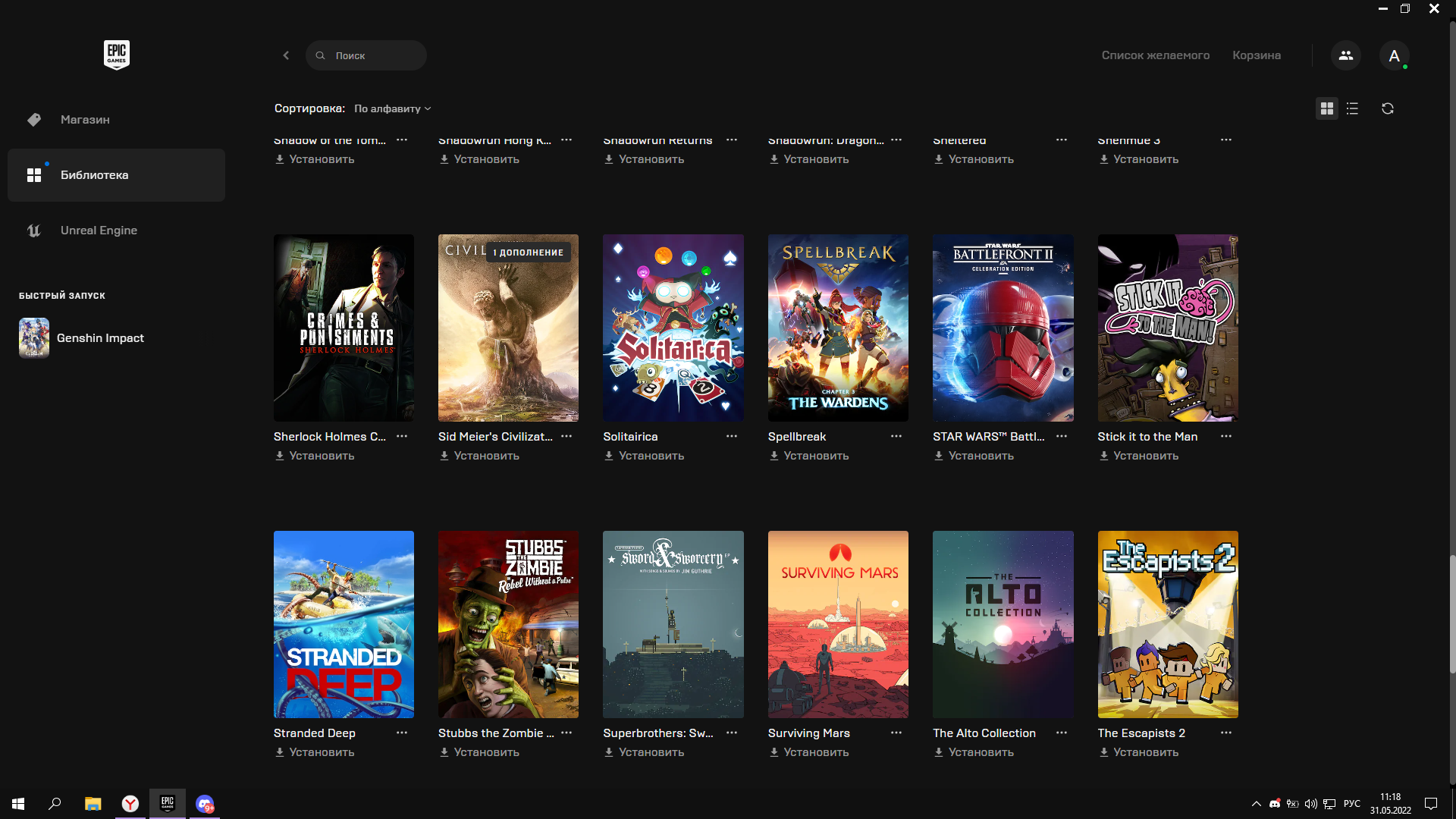The width and height of the screenshot is (1456, 819).
Task: Open the account profile avatar A
Action: (x=1394, y=55)
